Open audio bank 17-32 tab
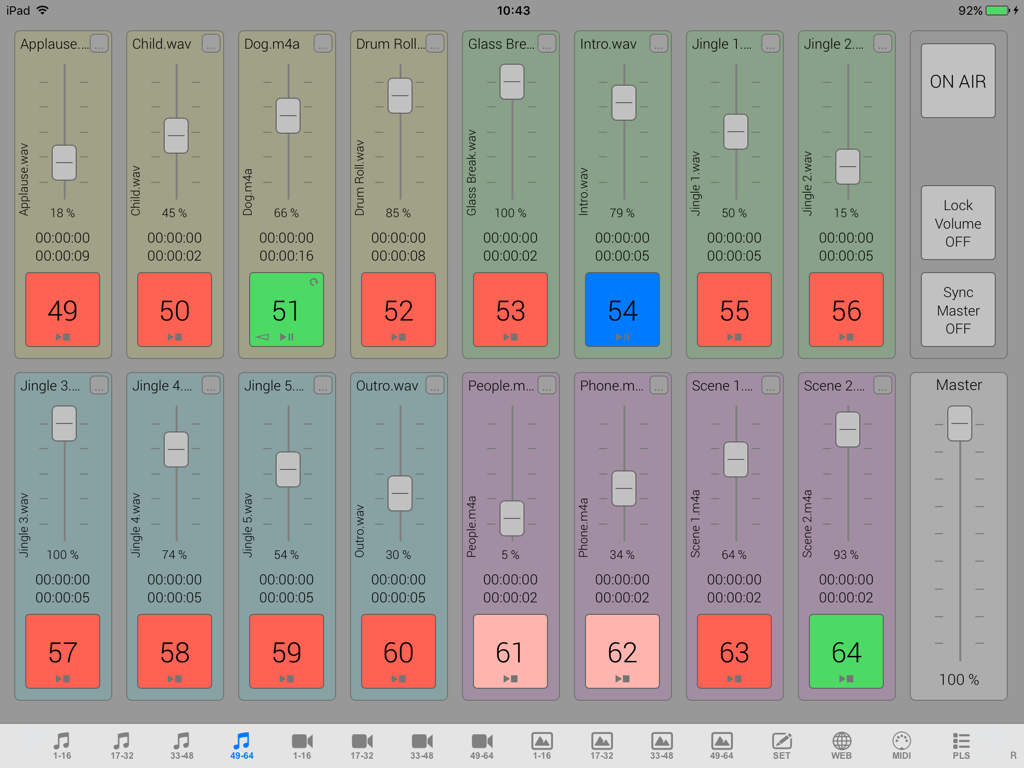 pos(121,746)
